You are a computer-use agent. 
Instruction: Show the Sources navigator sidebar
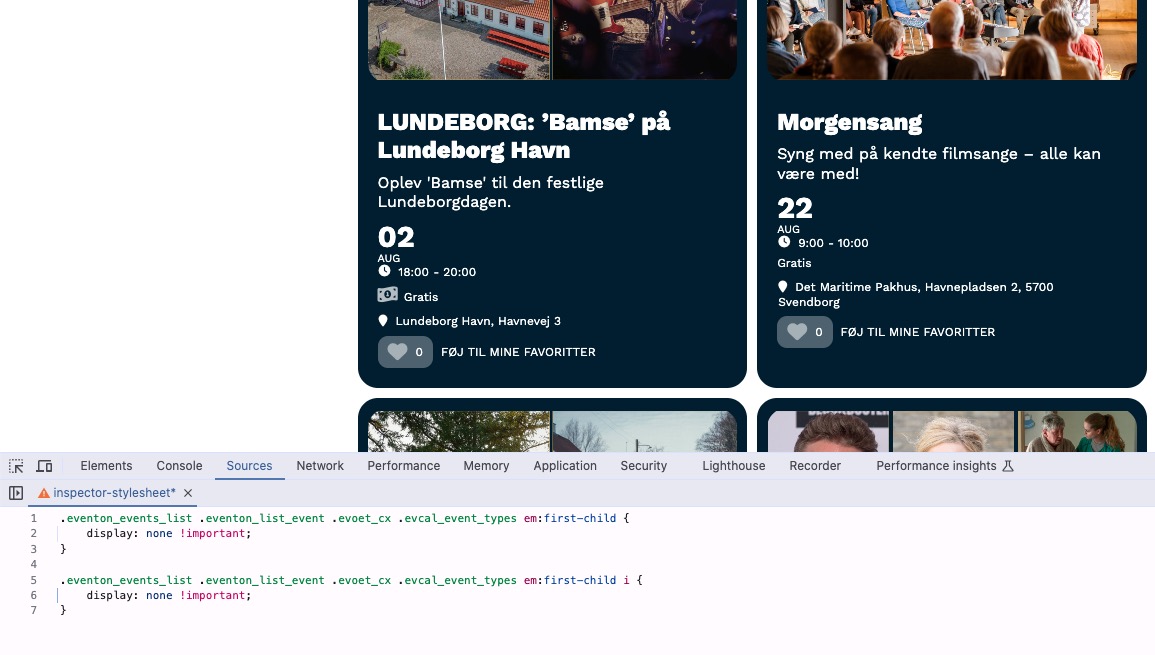click(x=16, y=493)
